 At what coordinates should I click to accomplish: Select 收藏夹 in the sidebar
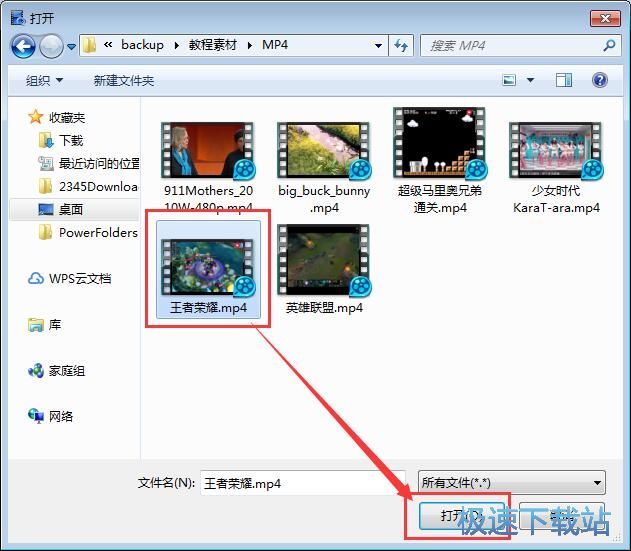pos(56,118)
